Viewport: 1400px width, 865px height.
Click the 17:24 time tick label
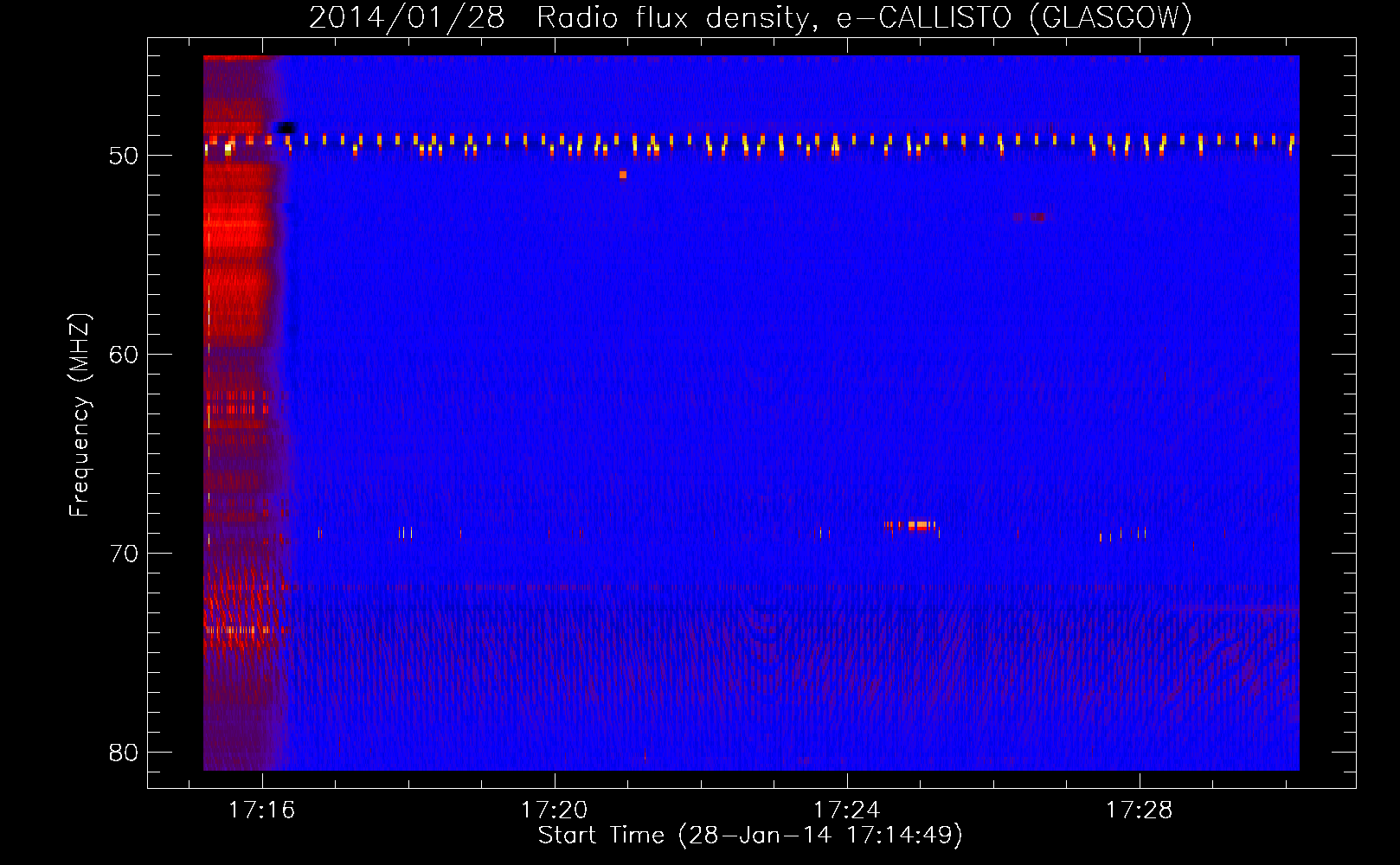(x=847, y=811)
